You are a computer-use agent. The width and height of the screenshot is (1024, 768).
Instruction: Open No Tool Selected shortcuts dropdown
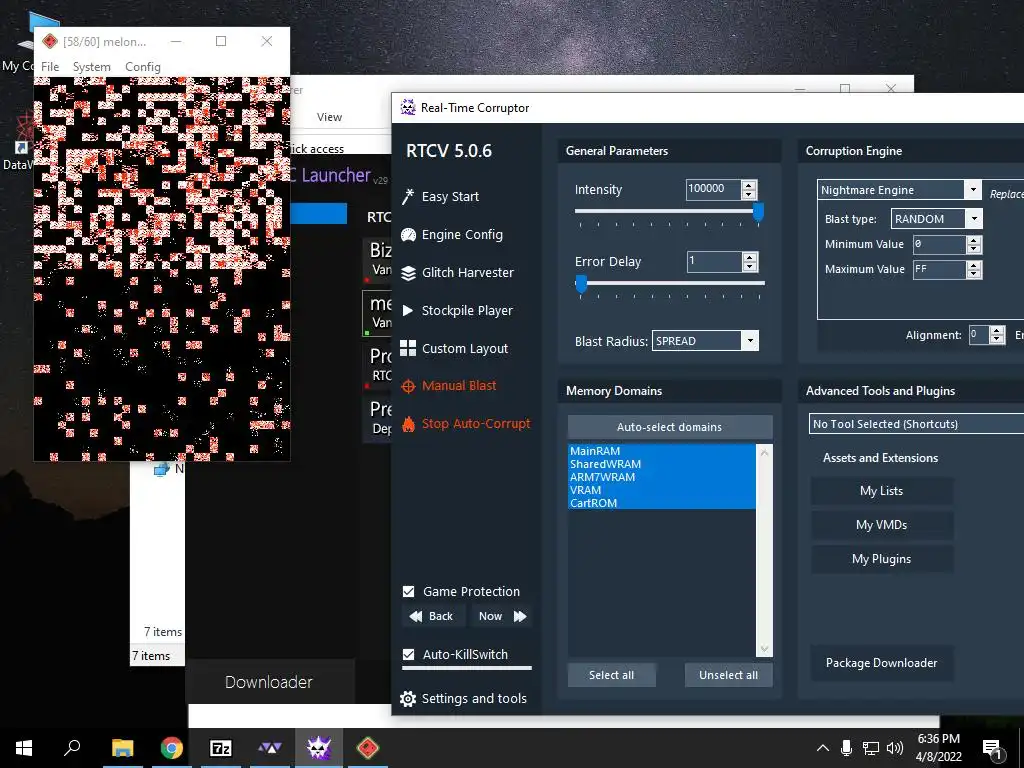coord(917,424)
